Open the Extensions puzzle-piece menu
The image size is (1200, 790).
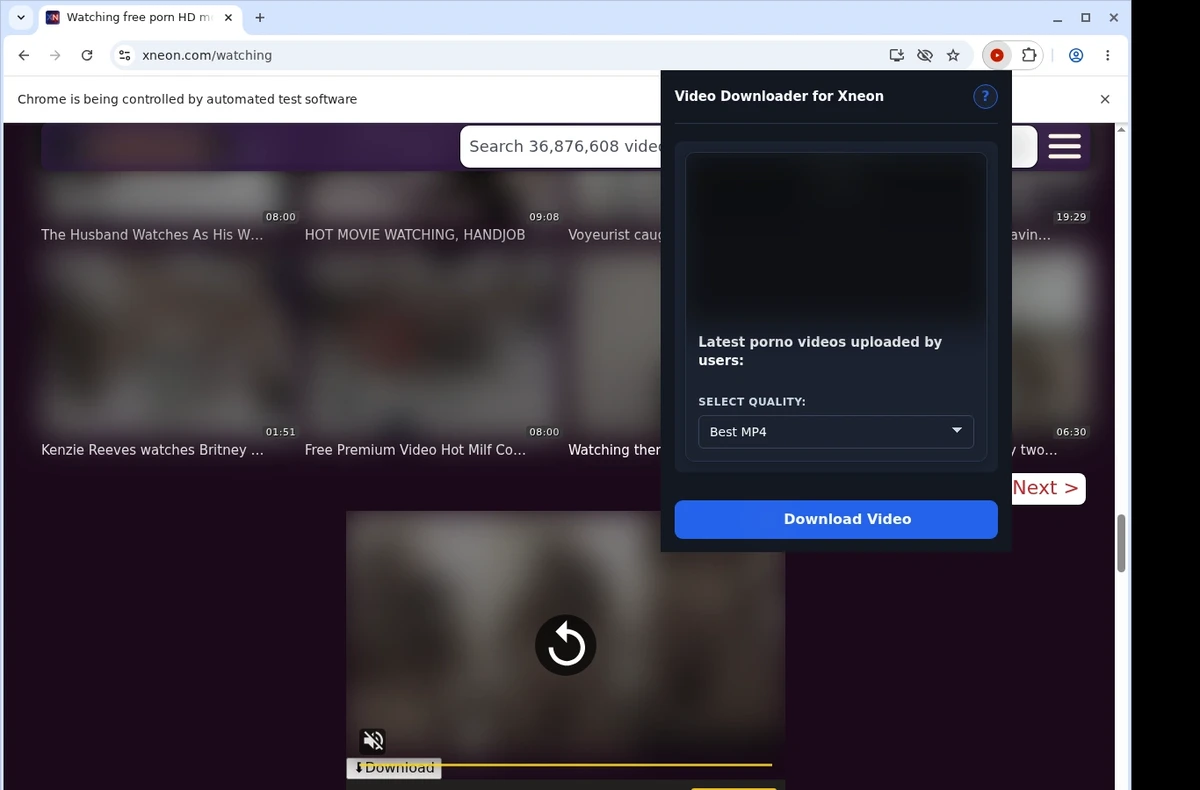click(x=1028, y=55)
